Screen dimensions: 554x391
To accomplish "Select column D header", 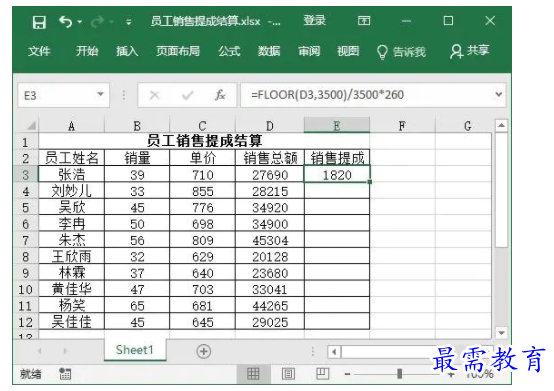I will (x=270, y=126).
